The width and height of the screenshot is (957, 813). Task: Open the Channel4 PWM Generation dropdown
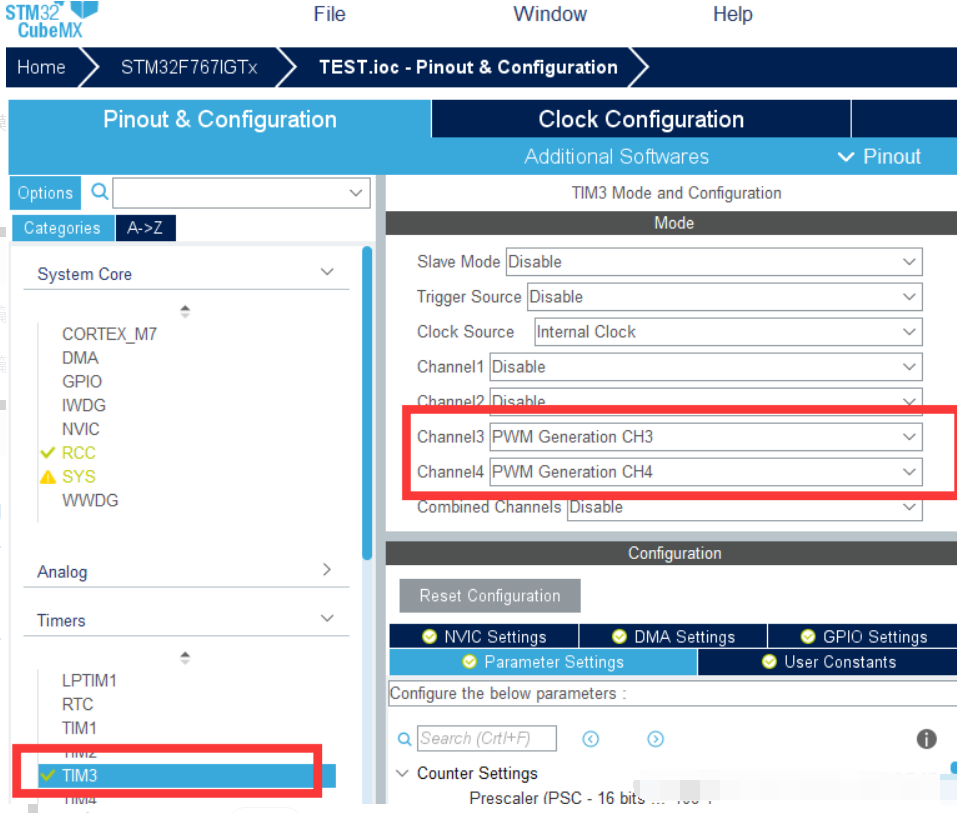[x=706, y=472]
